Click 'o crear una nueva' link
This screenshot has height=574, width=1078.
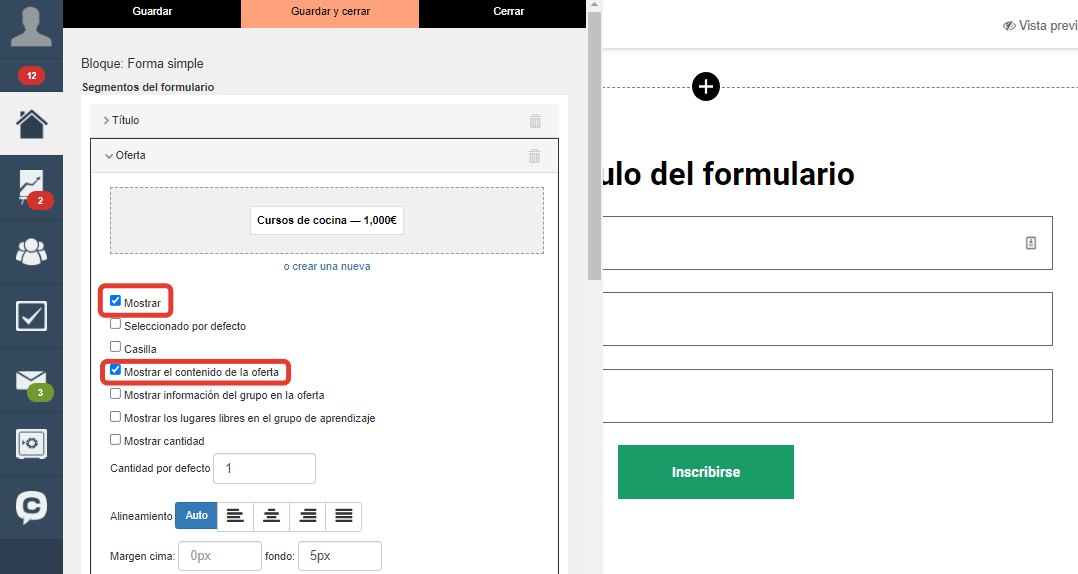(327, 266)
